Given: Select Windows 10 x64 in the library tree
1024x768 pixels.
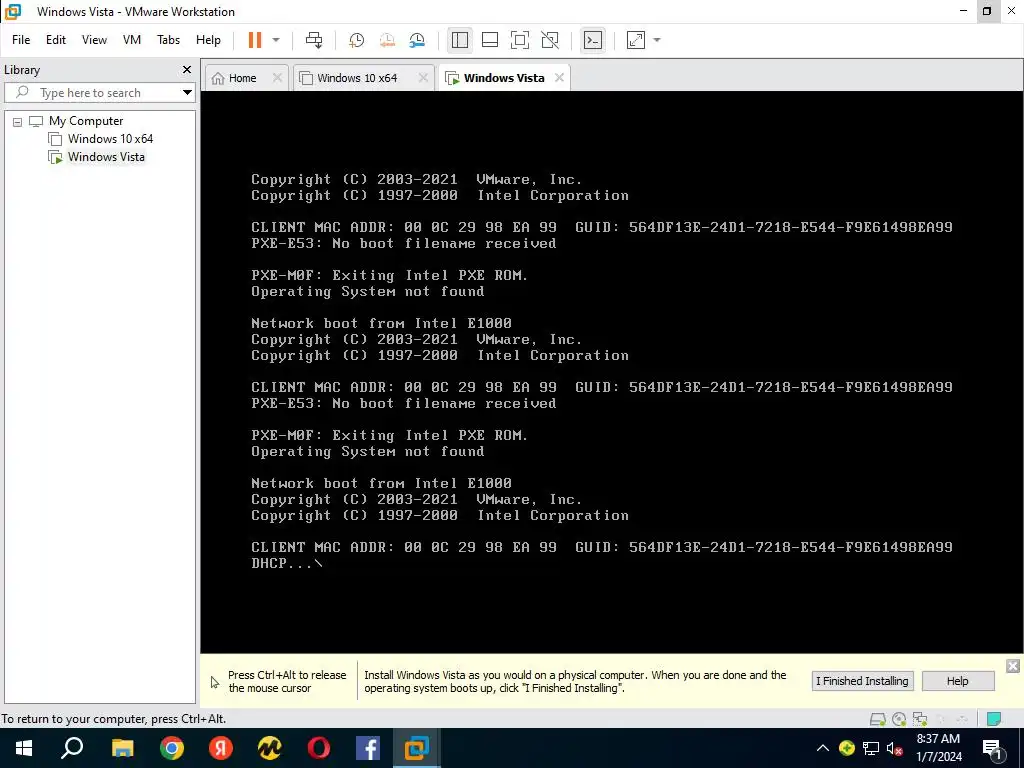Looking at the screenshot, I should point(110,138).
